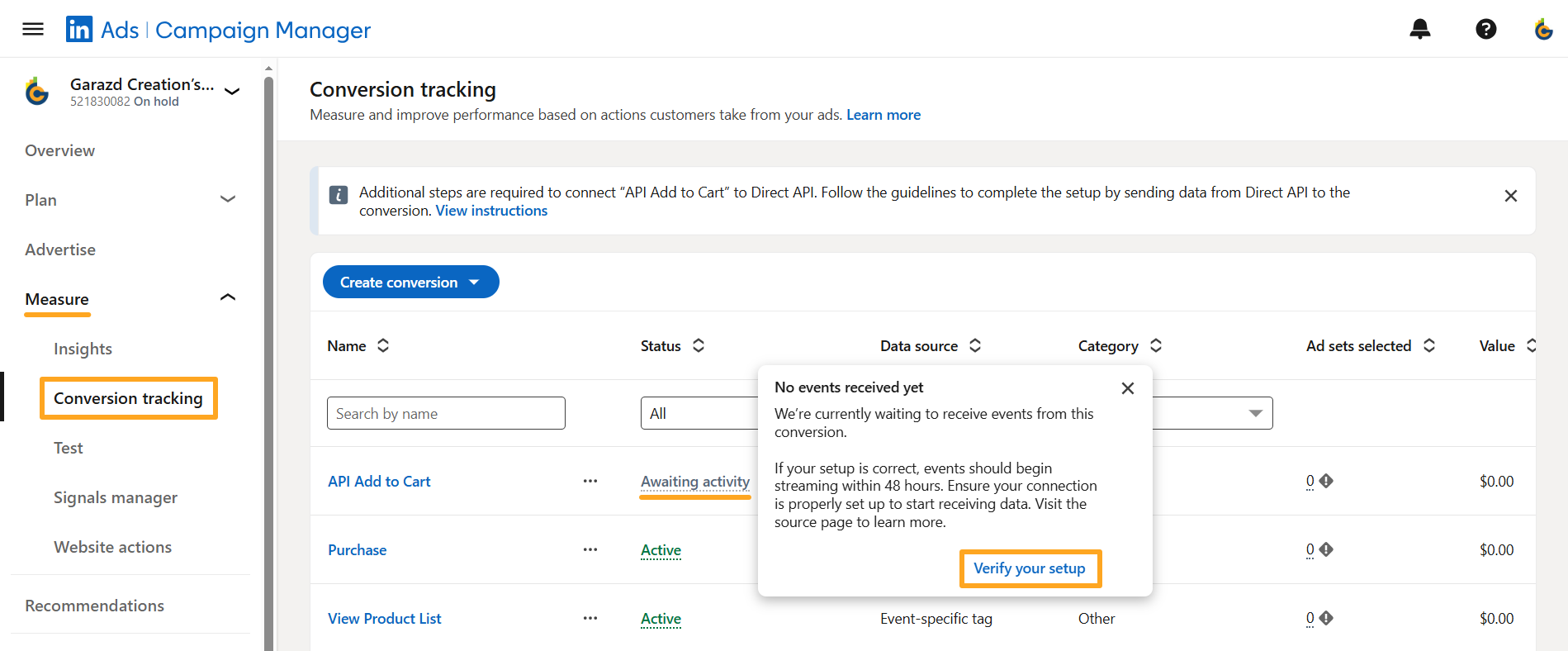
Task: Click the Awaiting activity status
Action: pyautogui.click(x=695, y=482)
